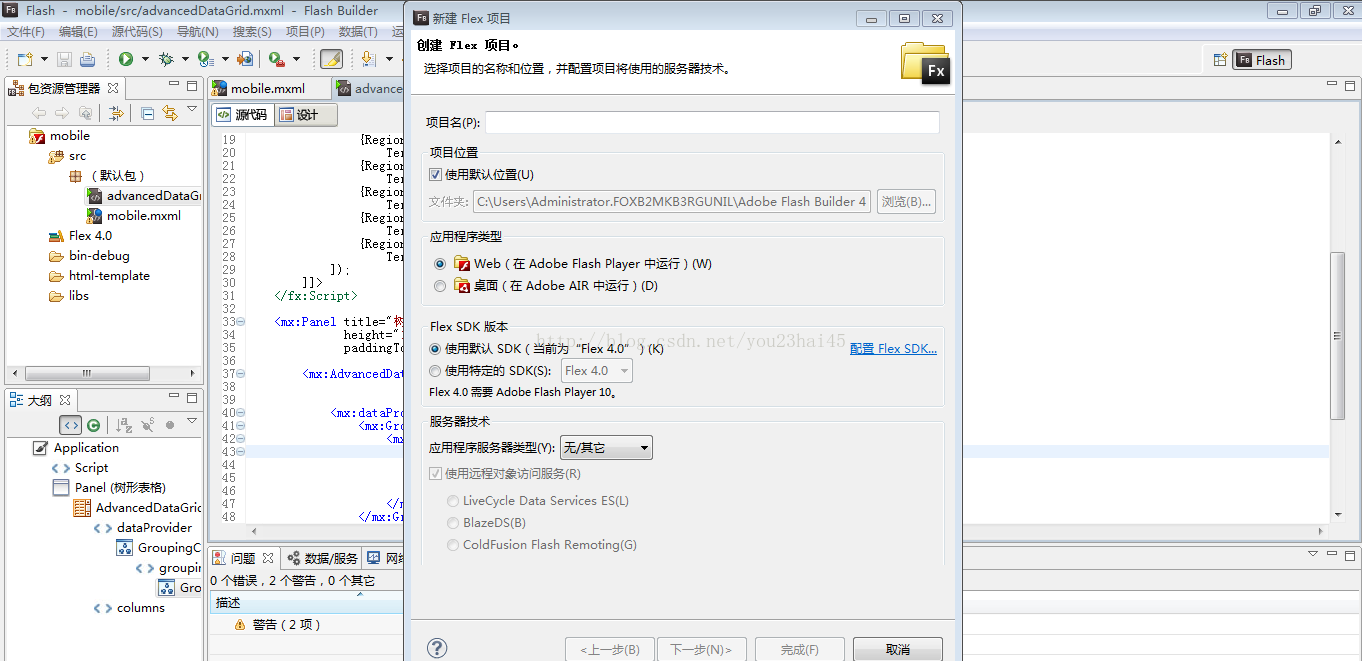Maximize the Outline panel
1362x661 pixels.
pyautogui.click(x=191, y=397)
